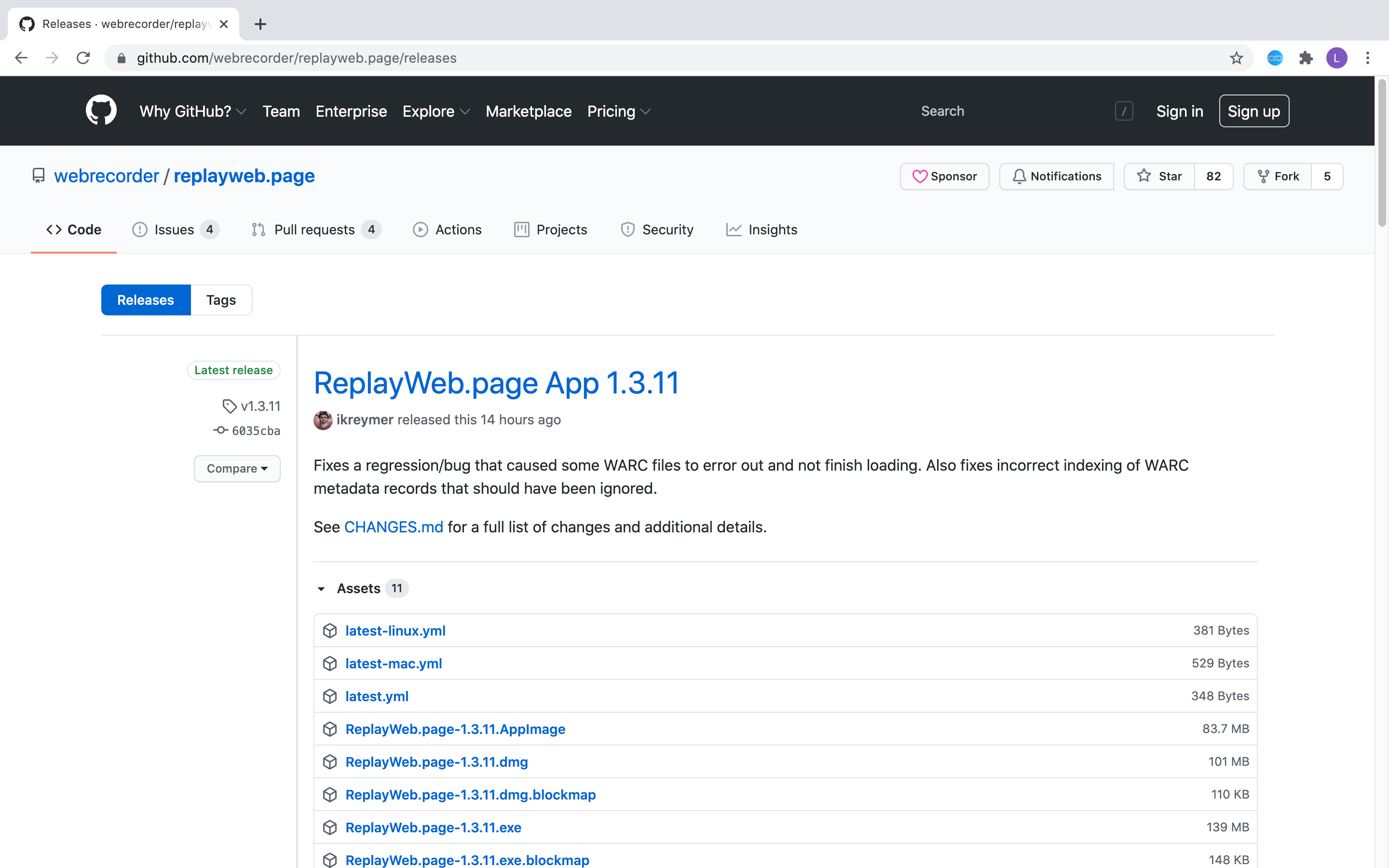Reload the page using refresh icon
The height and width of the screenshot is (868, 1389).
click(83, 58)
